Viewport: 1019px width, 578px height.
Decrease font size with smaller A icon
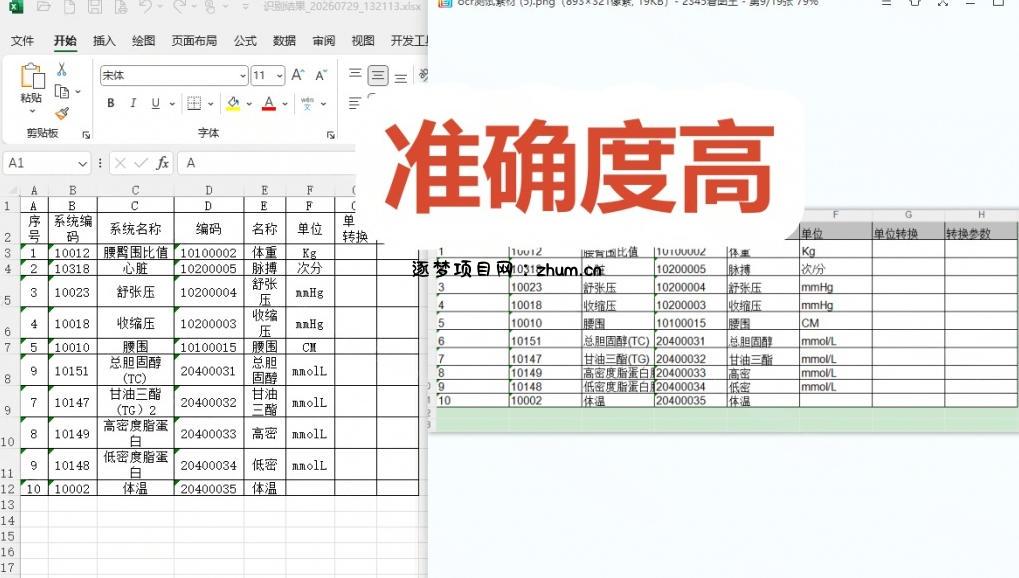(x=321, y=75)
